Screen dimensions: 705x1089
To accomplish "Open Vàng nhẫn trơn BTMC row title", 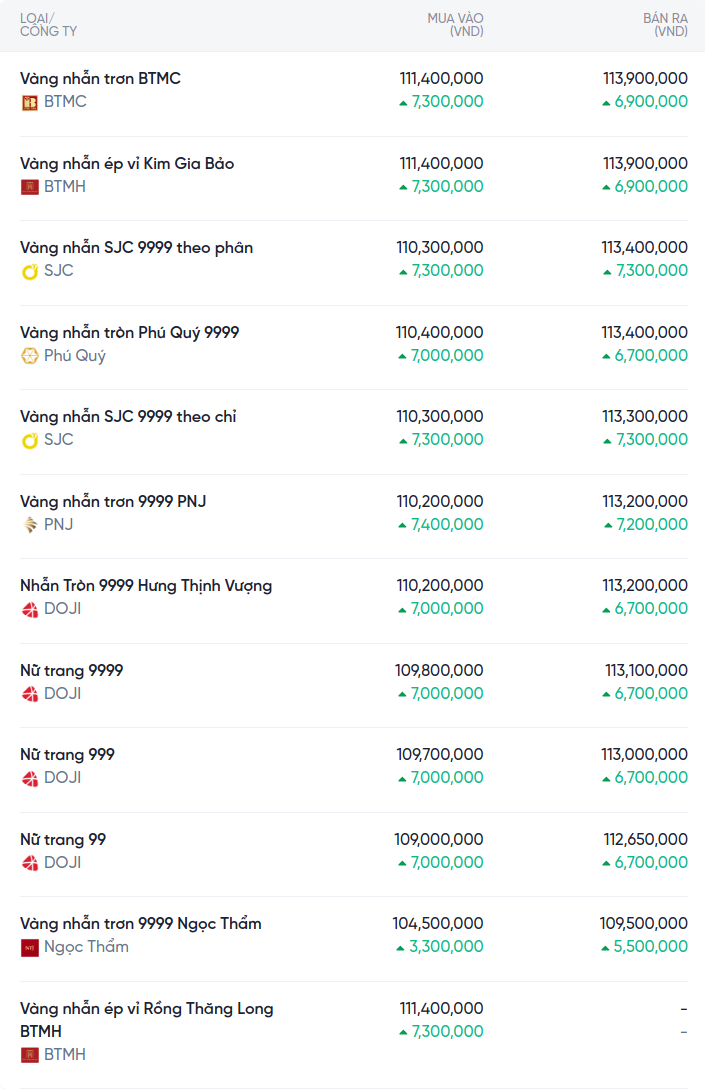I will [x=100, y=79].
